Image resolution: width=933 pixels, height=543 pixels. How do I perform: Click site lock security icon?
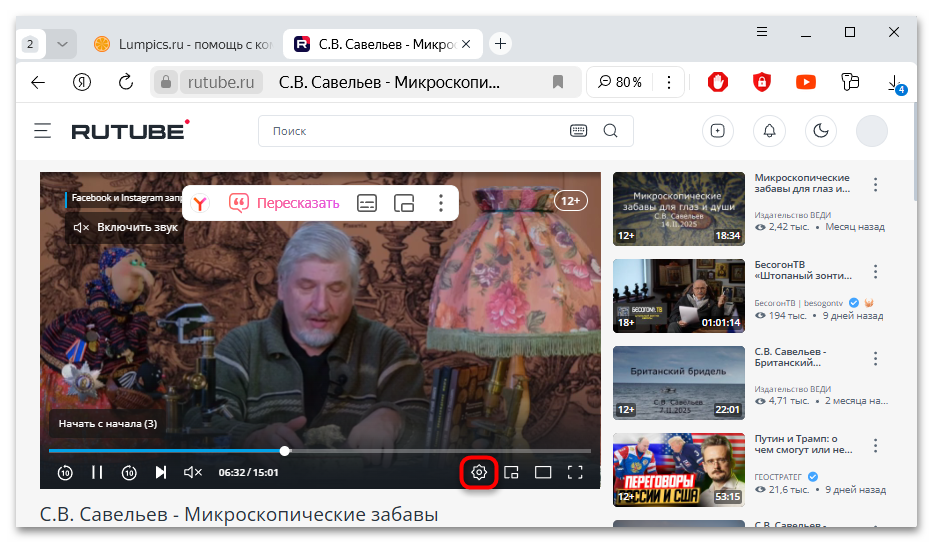pyautogui.click(x=166, y=82)
